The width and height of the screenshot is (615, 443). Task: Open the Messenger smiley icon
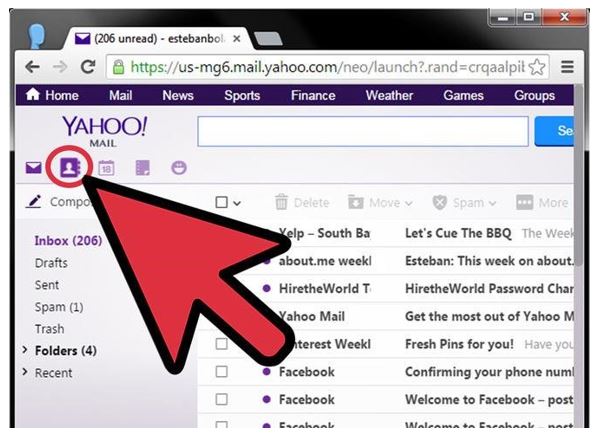(x=179, y=168)
